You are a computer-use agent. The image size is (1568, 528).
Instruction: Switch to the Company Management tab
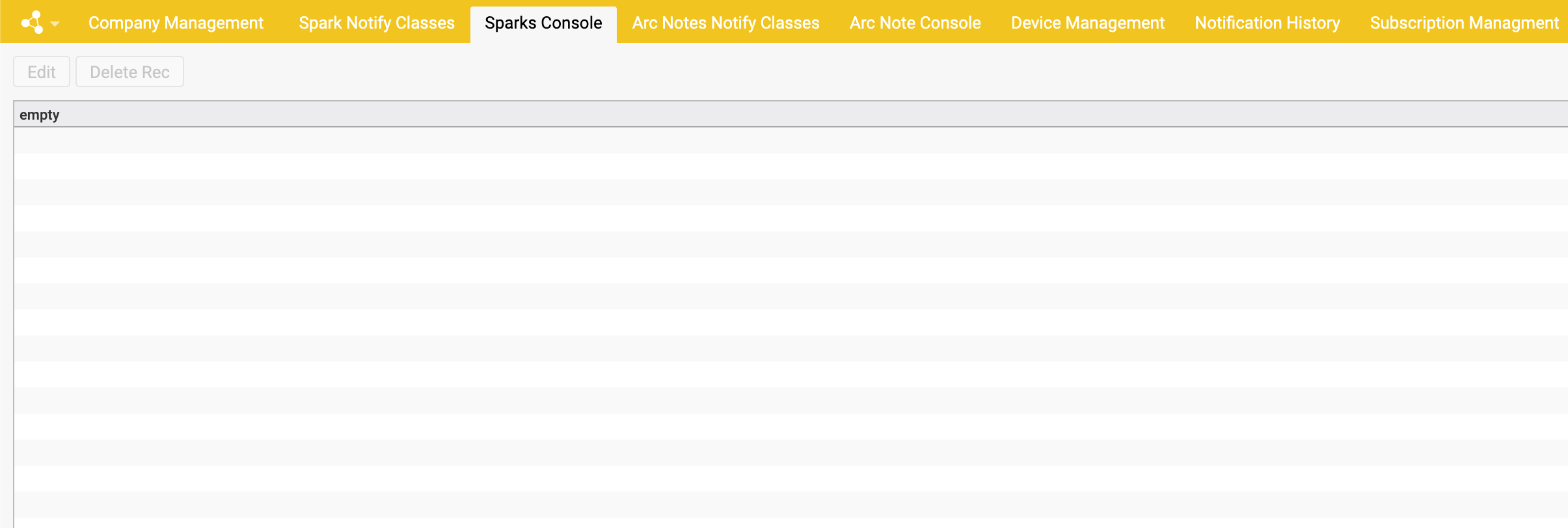tap(176, 23)
